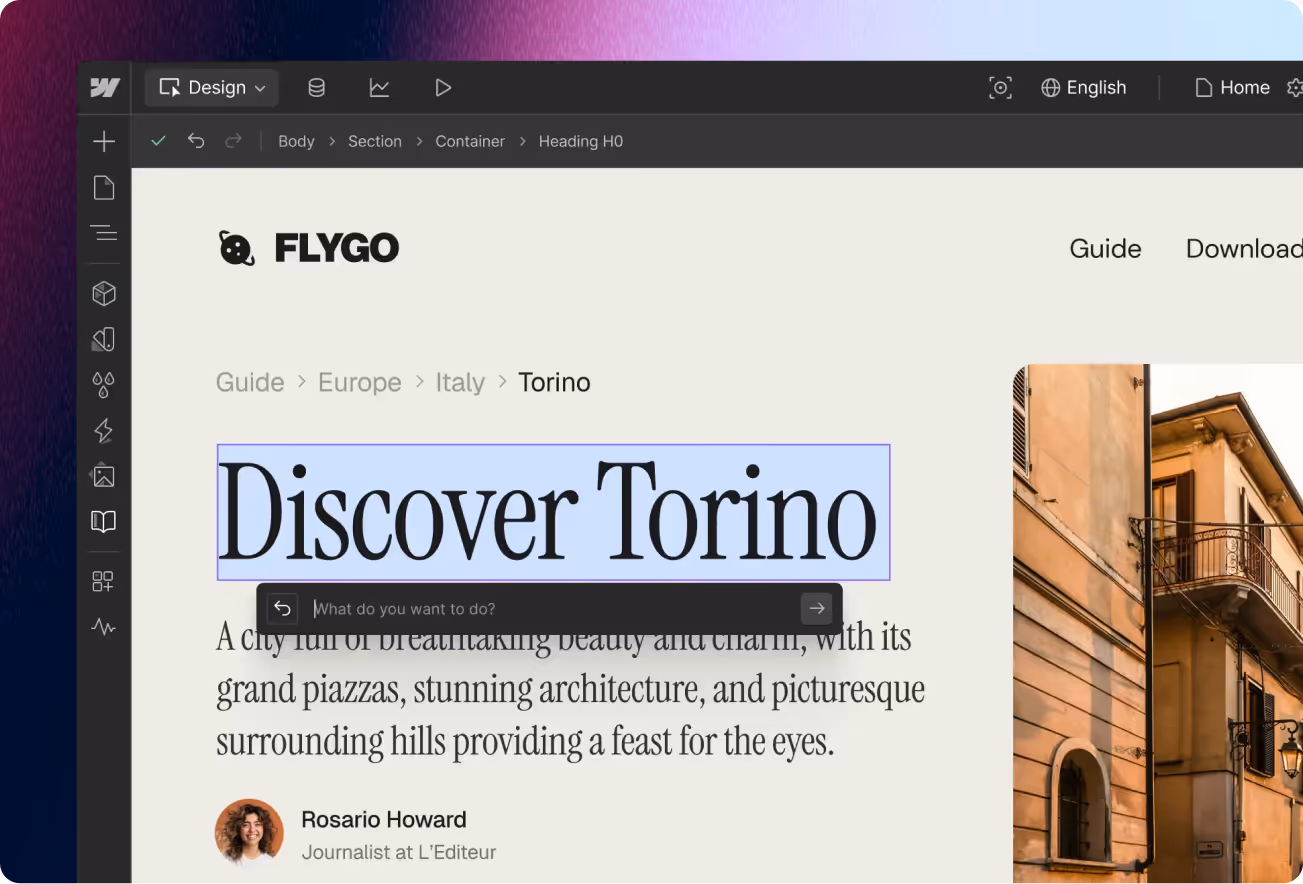Open the Variables droplets icon
This screenshot has height=884, width=1303.
pyautogui.click(x=104, y=385)
